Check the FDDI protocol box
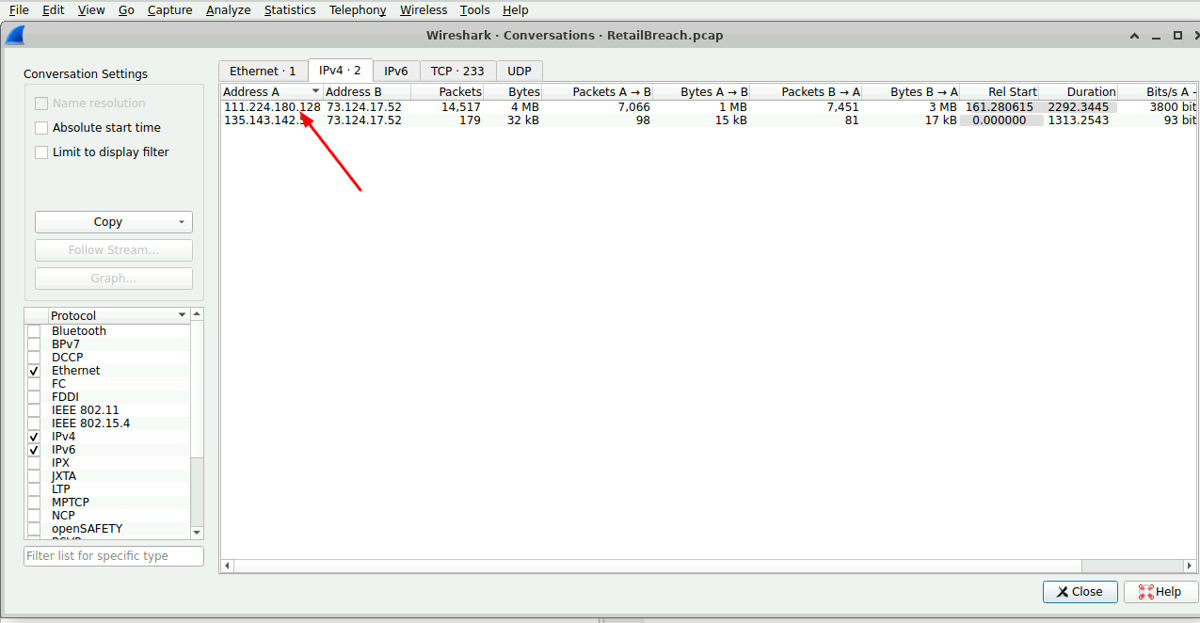This screenshot has height=623, width=1200. [x=34, y=397]
